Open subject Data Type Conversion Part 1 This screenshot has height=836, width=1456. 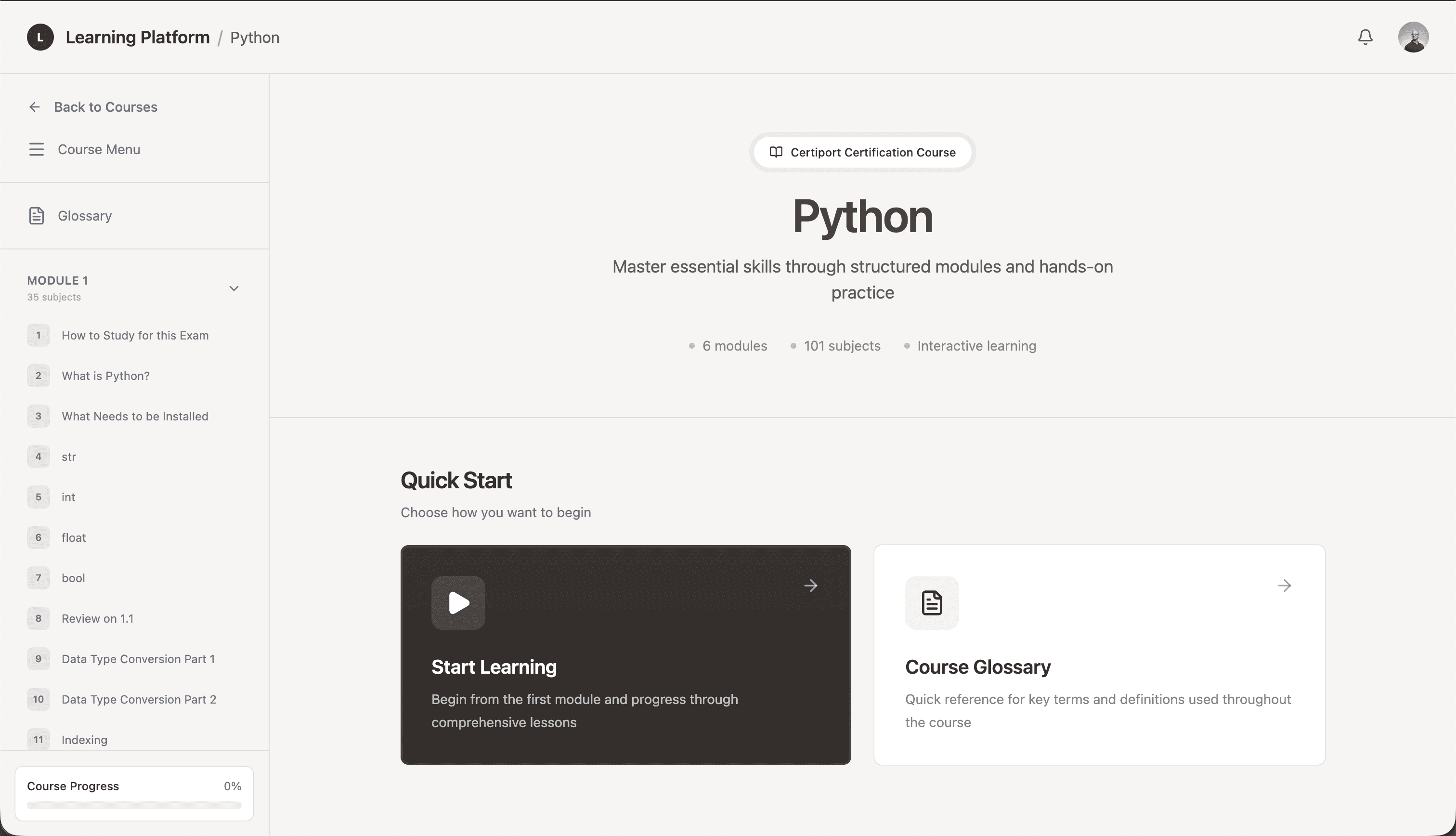138,659
